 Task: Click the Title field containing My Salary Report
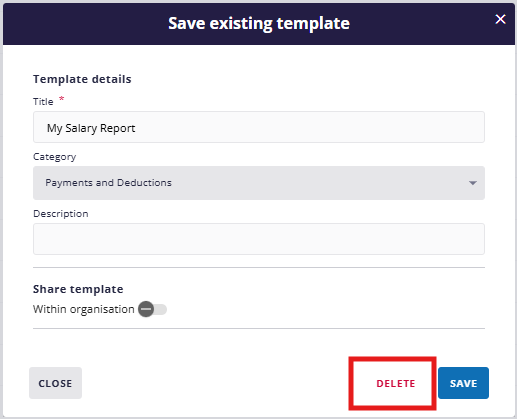259,127
